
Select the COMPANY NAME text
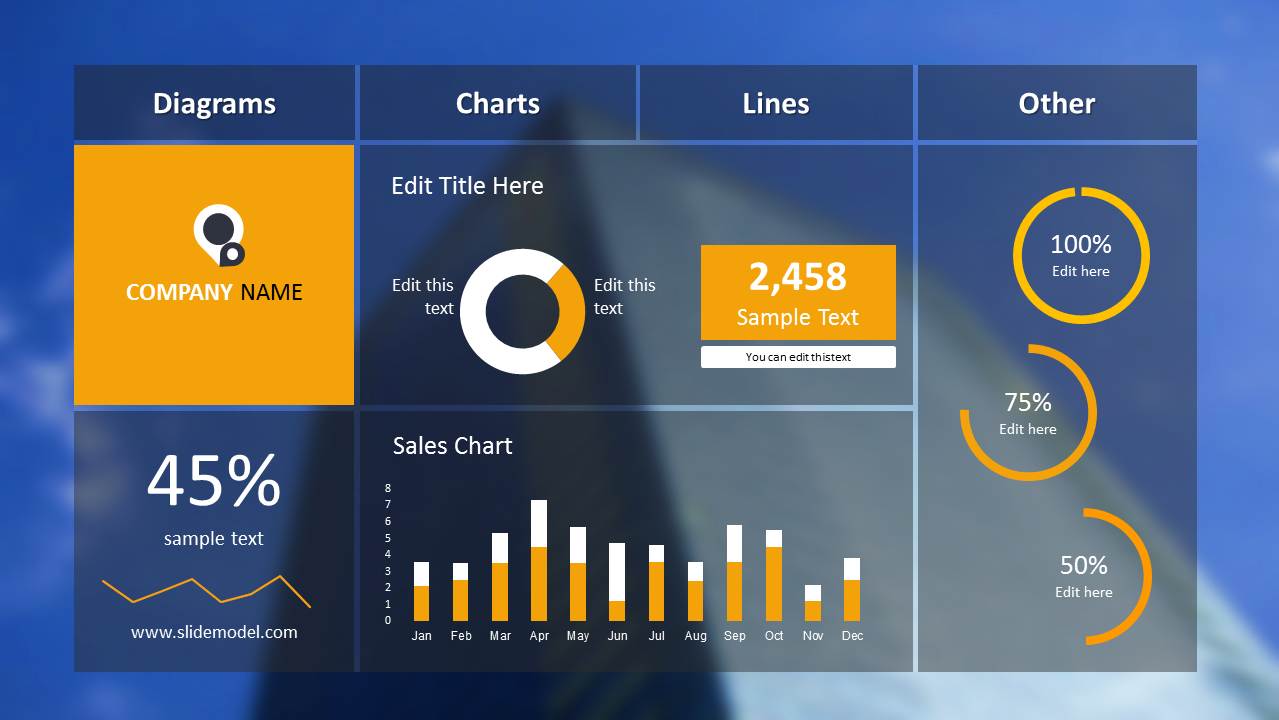(x=214, y=292)
